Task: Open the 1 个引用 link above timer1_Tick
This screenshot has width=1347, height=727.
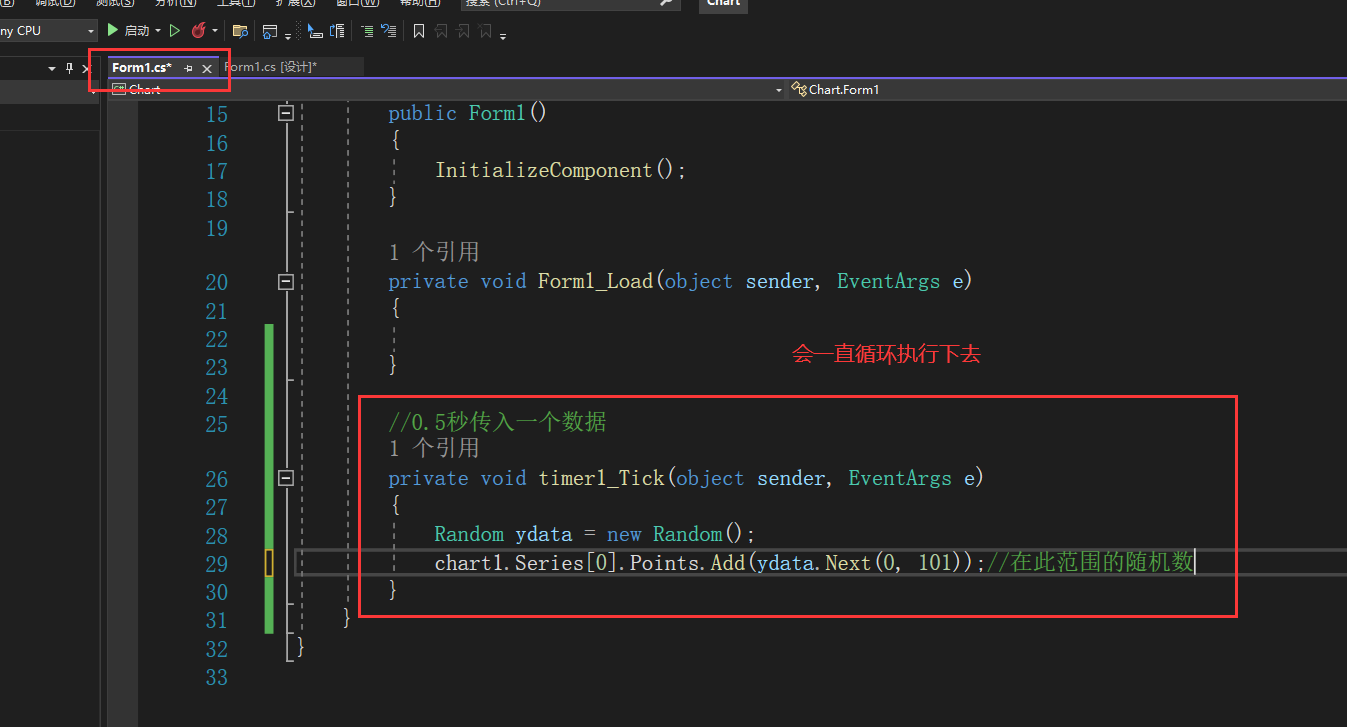Action: pyautogui.click(x=434, y=447)
